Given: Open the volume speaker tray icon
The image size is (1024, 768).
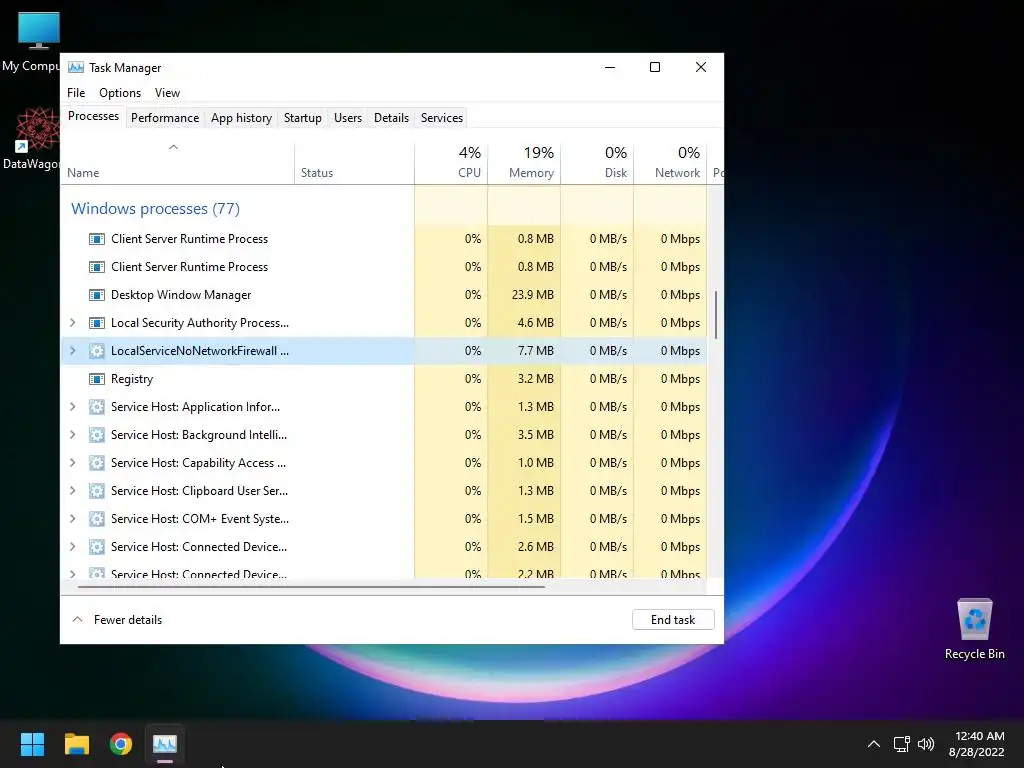Looking at the screenshot, I should pyautogui.click(x=926, y=744).
